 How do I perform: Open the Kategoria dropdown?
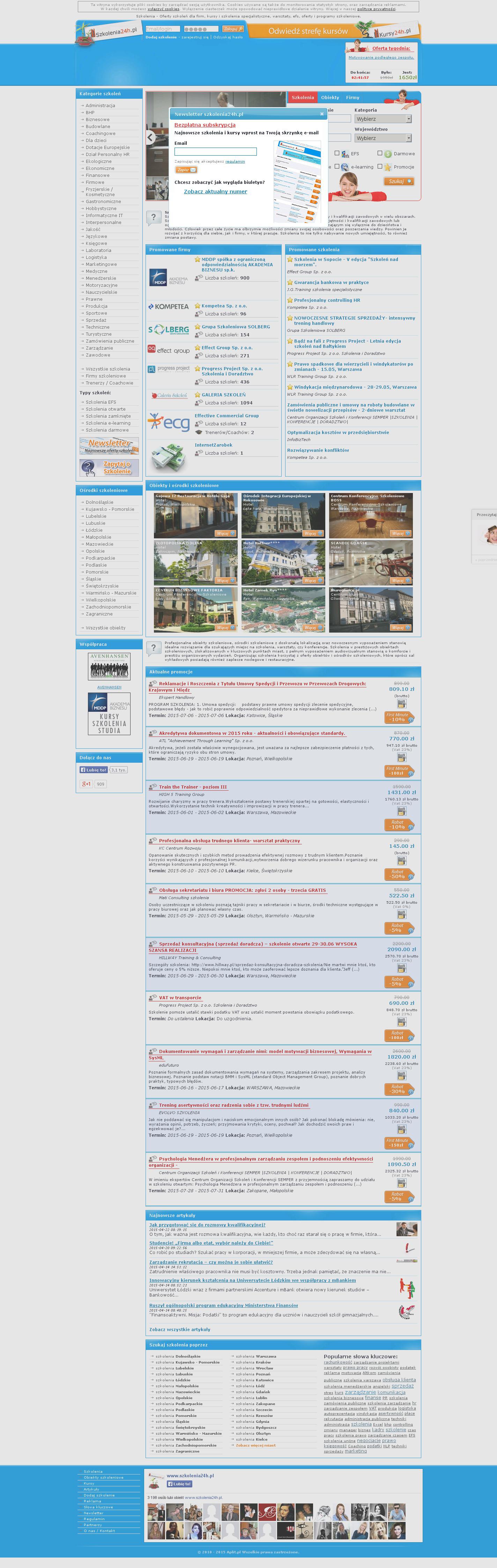[x=383, y=119]
